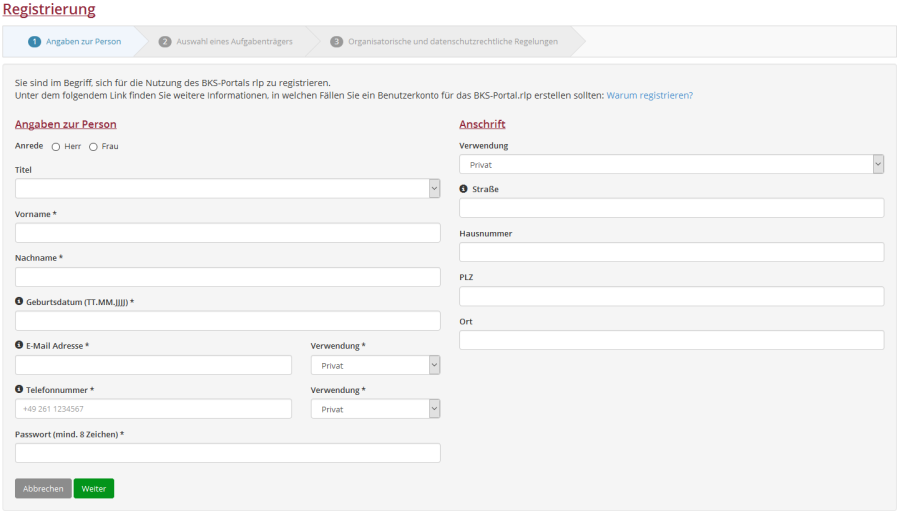Click info icon beside Telefonnummer label
This screenshot has width=900, height=514.
pos(20,389)
